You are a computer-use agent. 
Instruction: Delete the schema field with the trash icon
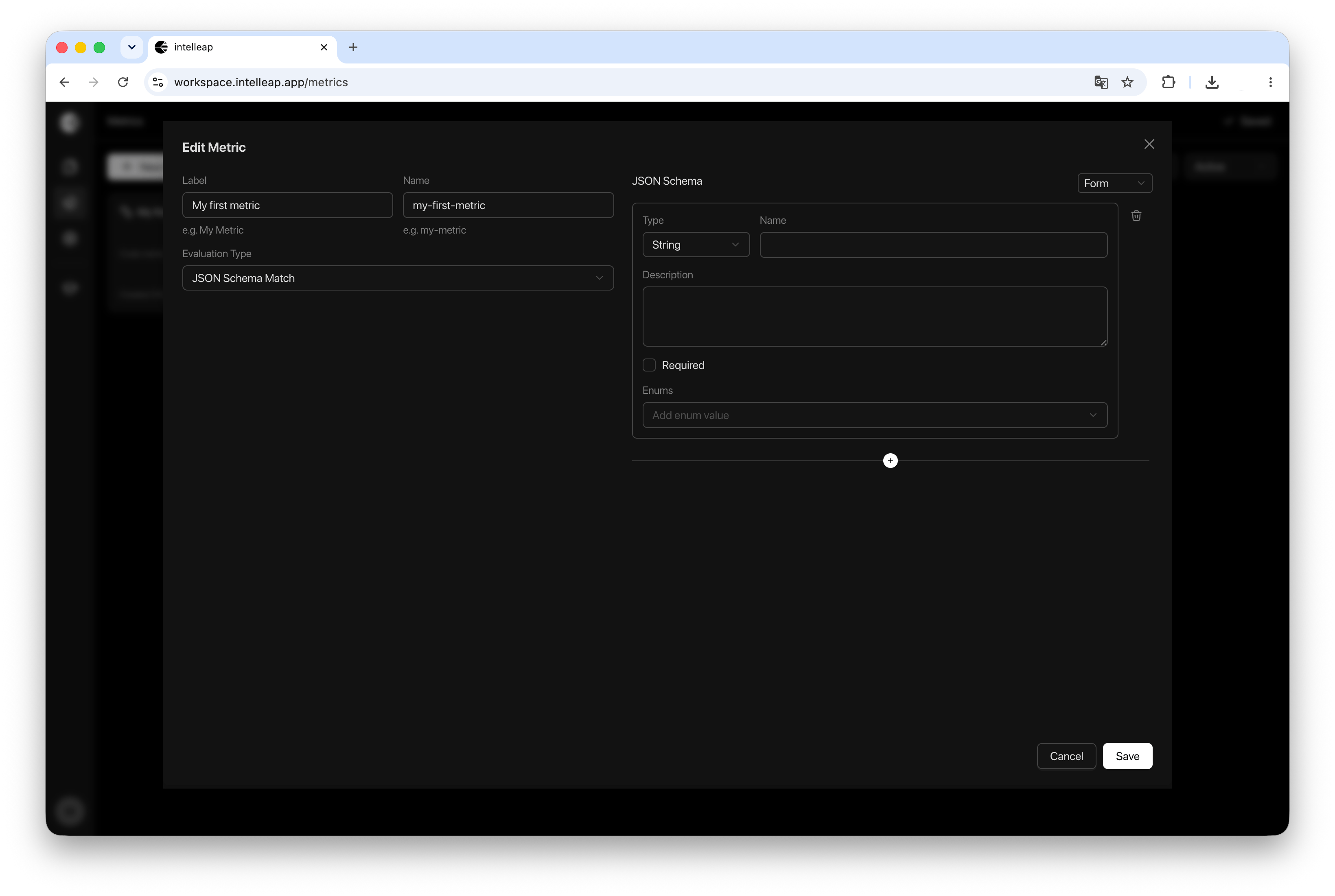pyautogui.click(x=1136, y=216)
